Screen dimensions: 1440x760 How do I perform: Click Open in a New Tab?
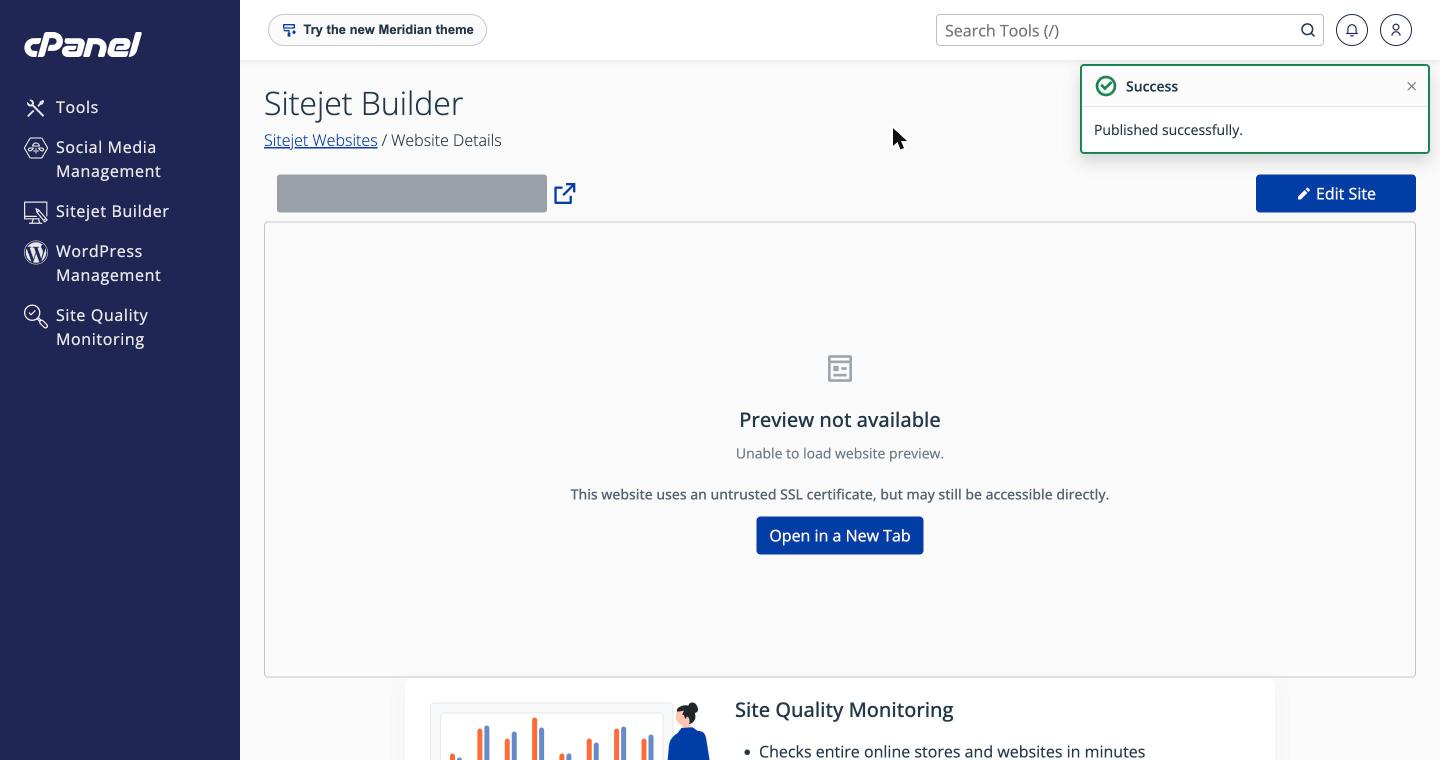(x=840, y=535)
